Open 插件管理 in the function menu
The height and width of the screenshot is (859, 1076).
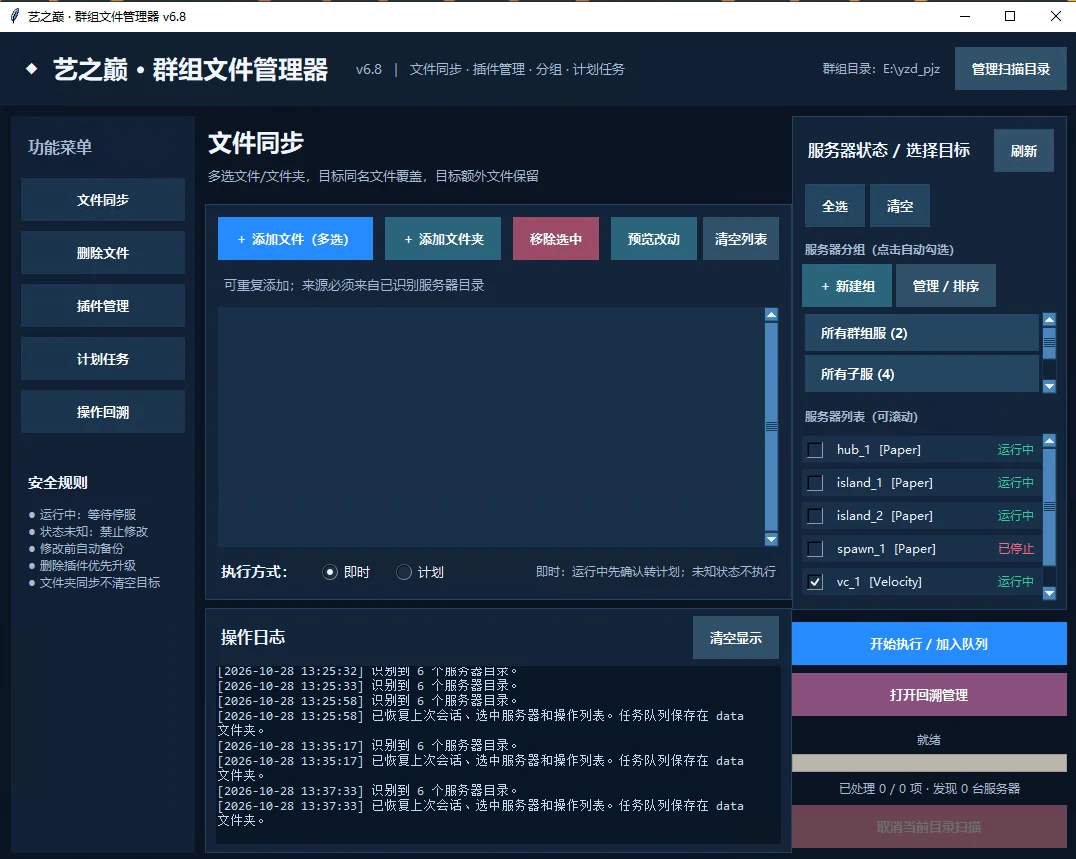click(103, 305)
